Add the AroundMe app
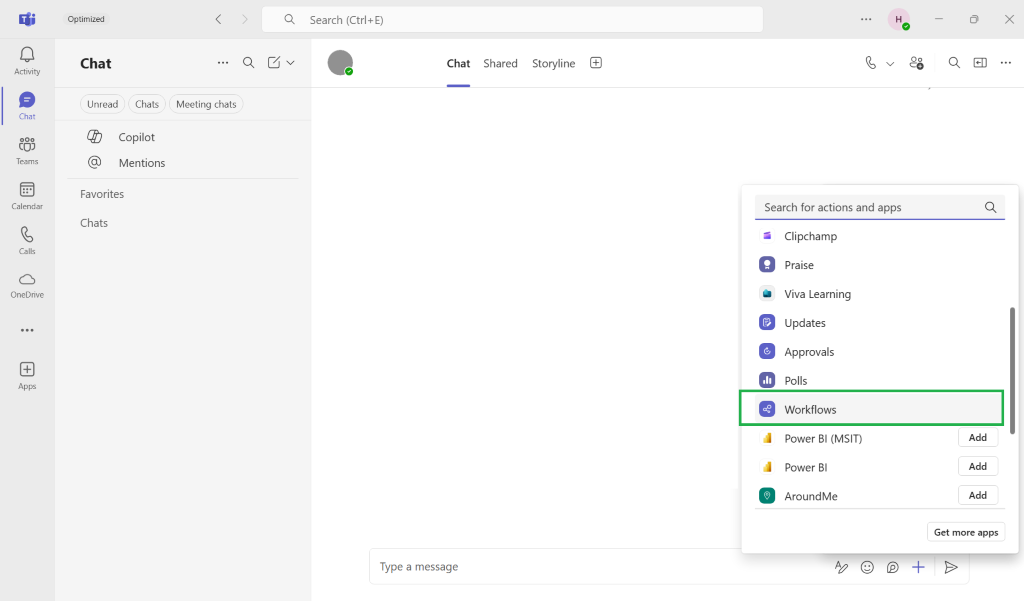 click(x=978, y=495)
